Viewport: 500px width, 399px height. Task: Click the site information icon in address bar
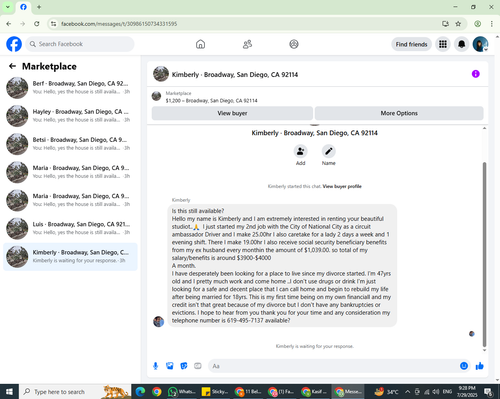click(x=53, y=24)
